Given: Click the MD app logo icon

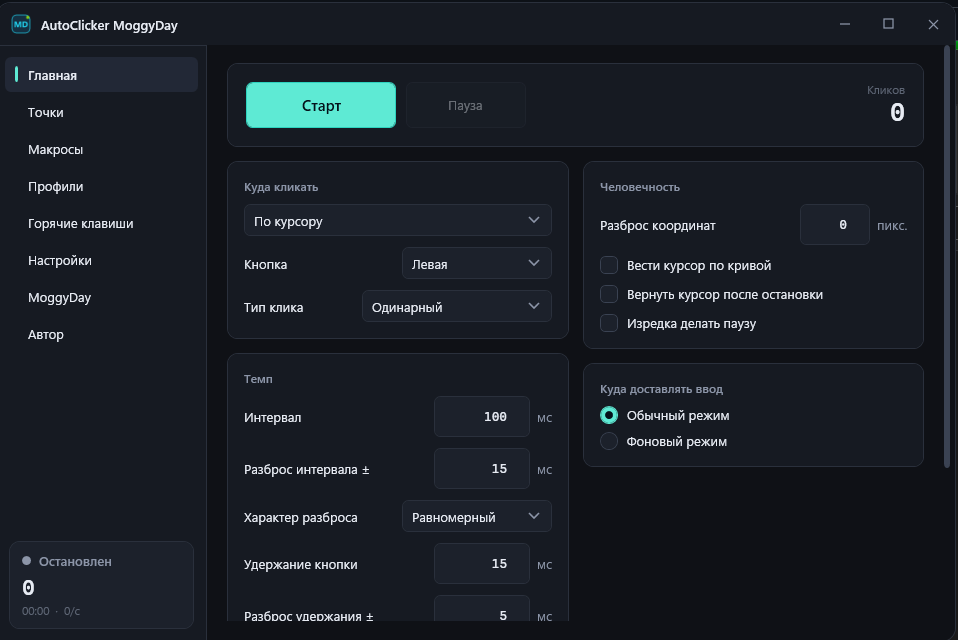Looking at the screenshot, I should tap(21, 24).
